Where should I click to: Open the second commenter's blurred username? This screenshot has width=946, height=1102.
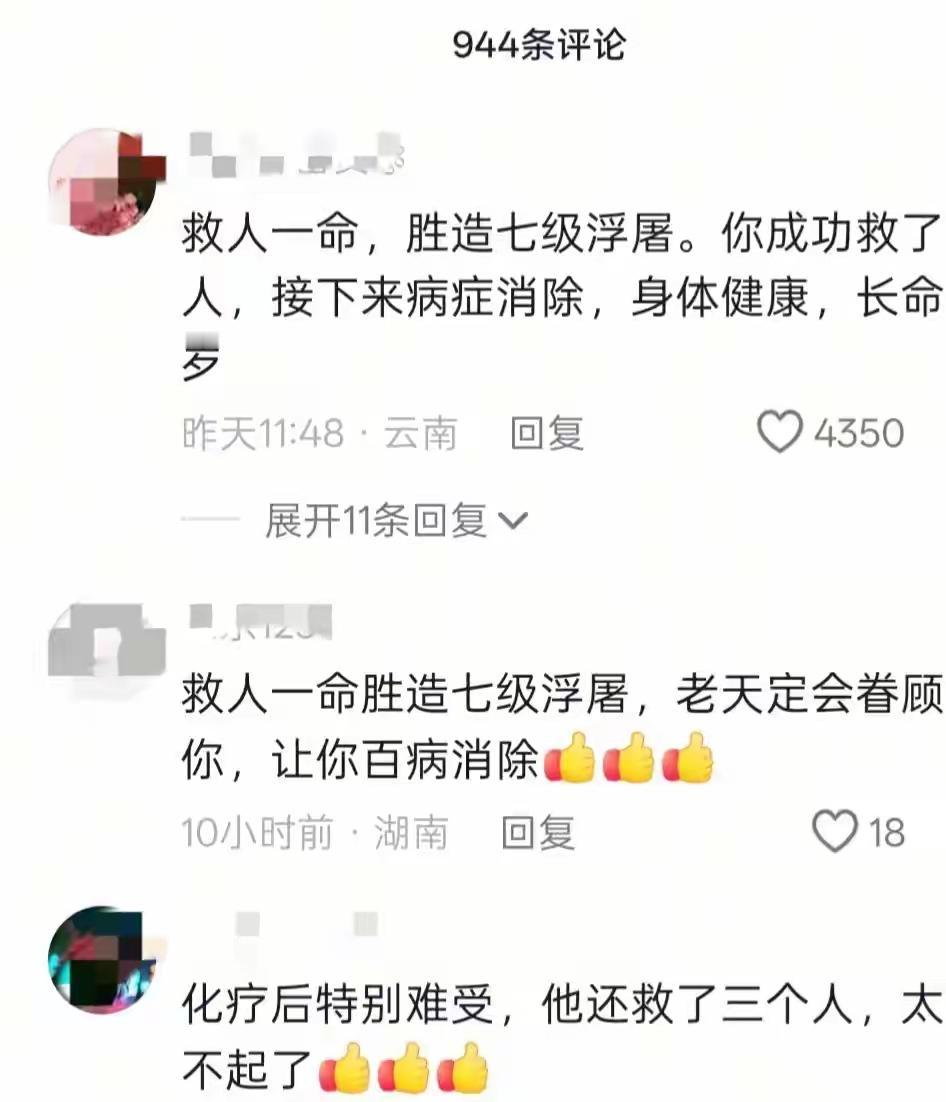[260, 622]
